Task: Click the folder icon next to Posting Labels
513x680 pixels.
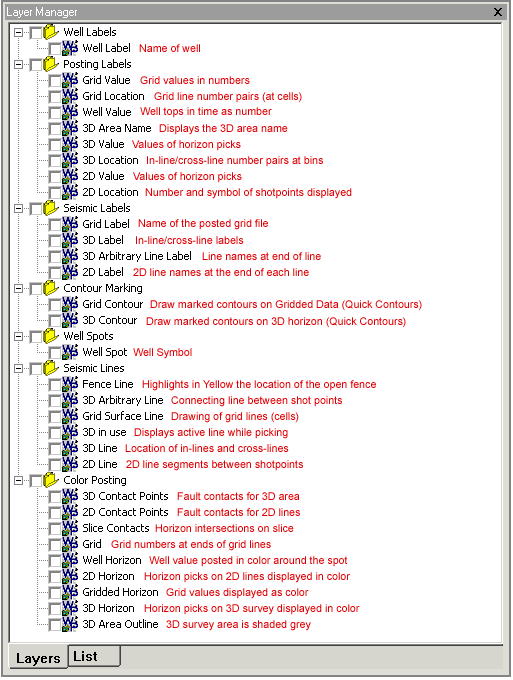Action: click(x=51, y=64)
